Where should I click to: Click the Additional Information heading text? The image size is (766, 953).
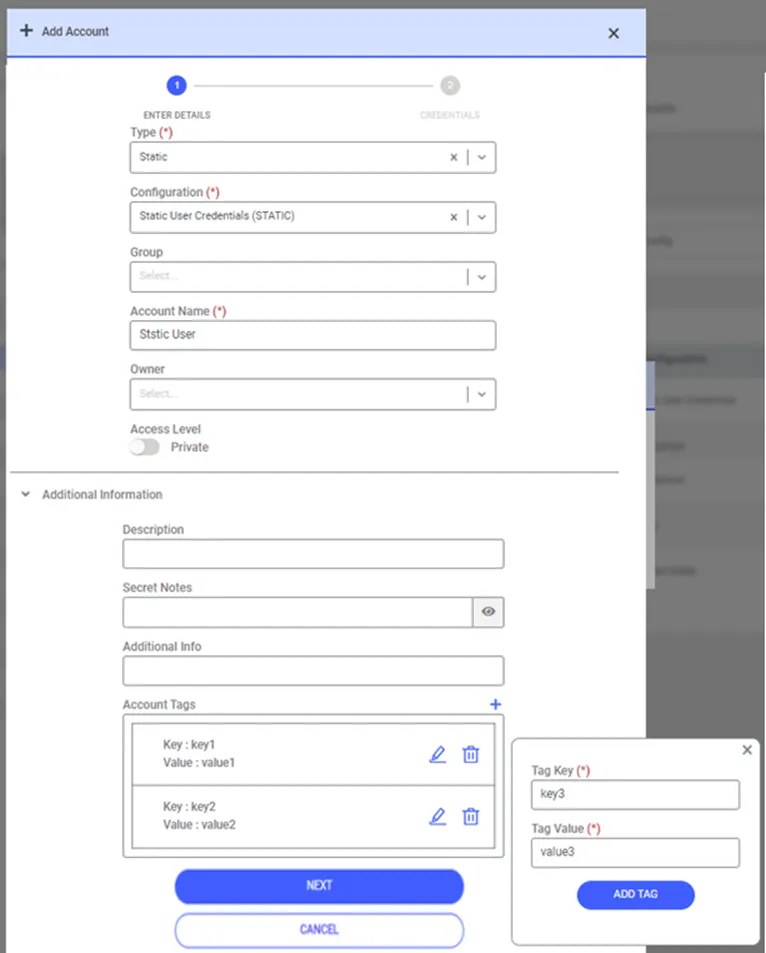102,495
